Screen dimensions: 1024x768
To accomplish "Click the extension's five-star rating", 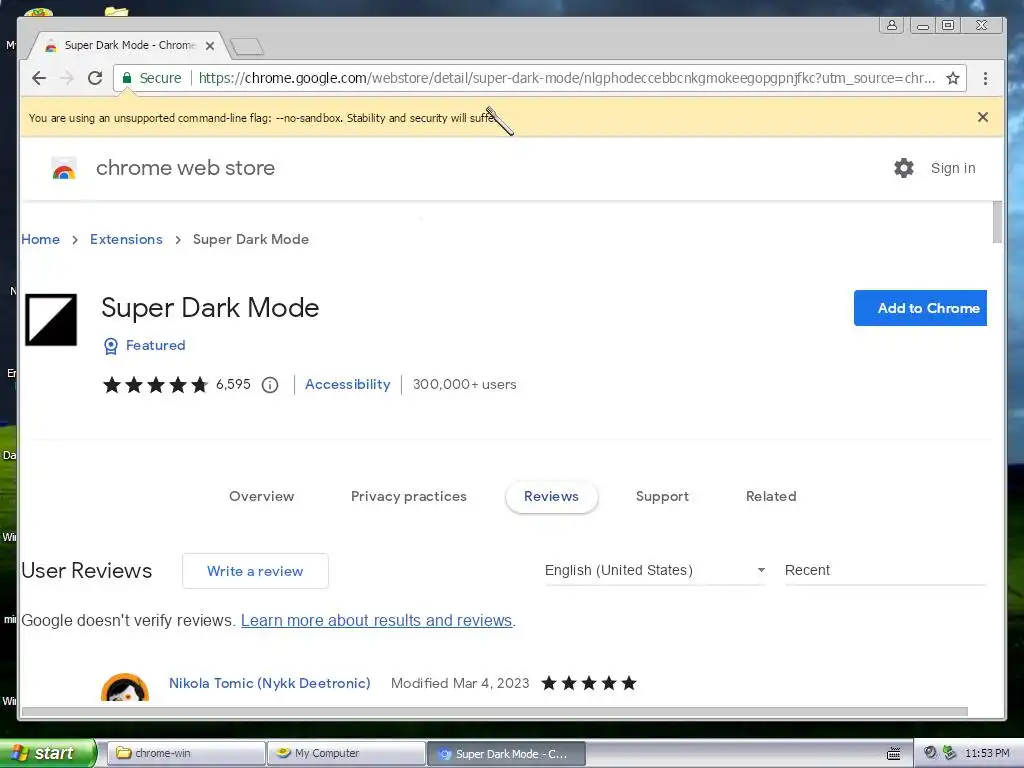I will click(155, 385).
